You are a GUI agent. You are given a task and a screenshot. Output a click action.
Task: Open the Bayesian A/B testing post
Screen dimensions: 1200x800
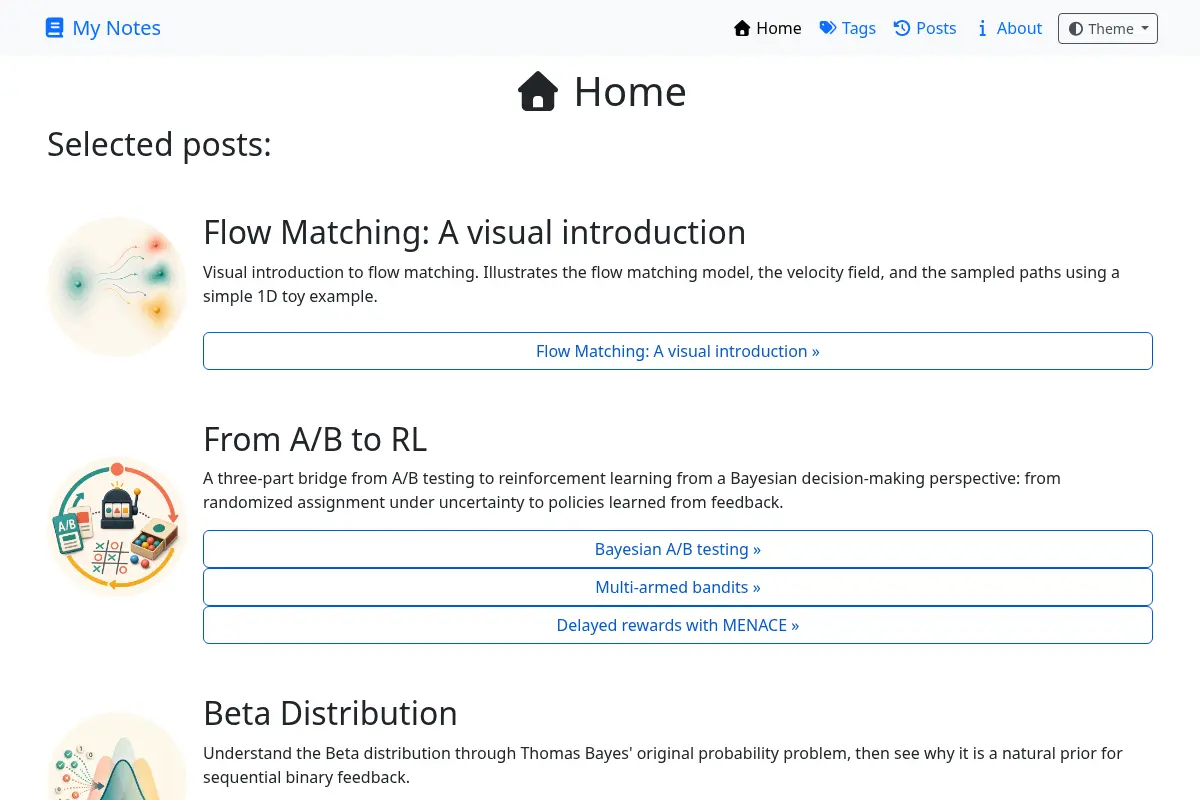[x=678, y=549]
